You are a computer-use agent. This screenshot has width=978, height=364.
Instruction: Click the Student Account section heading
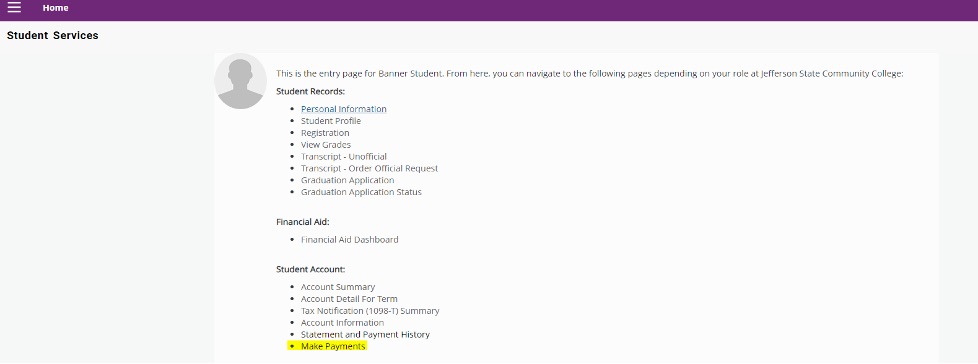311,269
